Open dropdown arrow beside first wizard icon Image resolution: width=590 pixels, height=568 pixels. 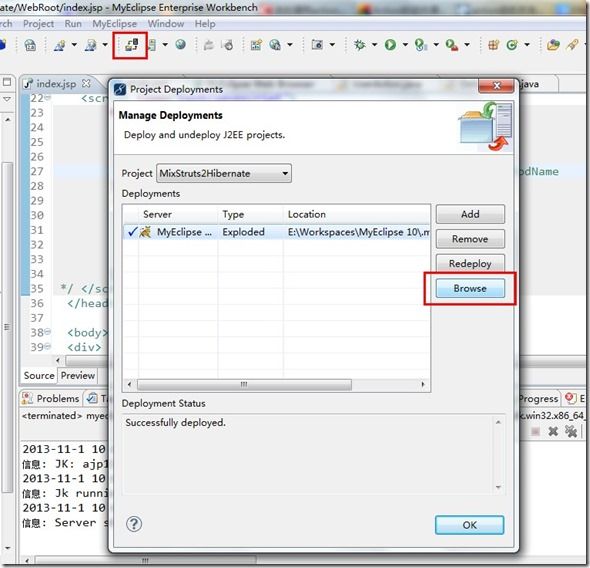[74, 45]
